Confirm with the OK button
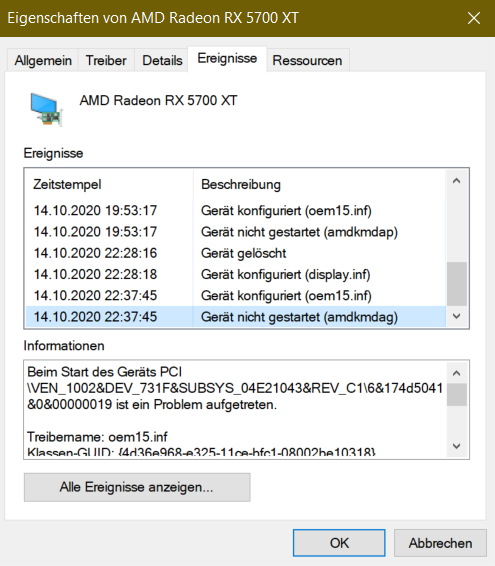 coord(339,543)
